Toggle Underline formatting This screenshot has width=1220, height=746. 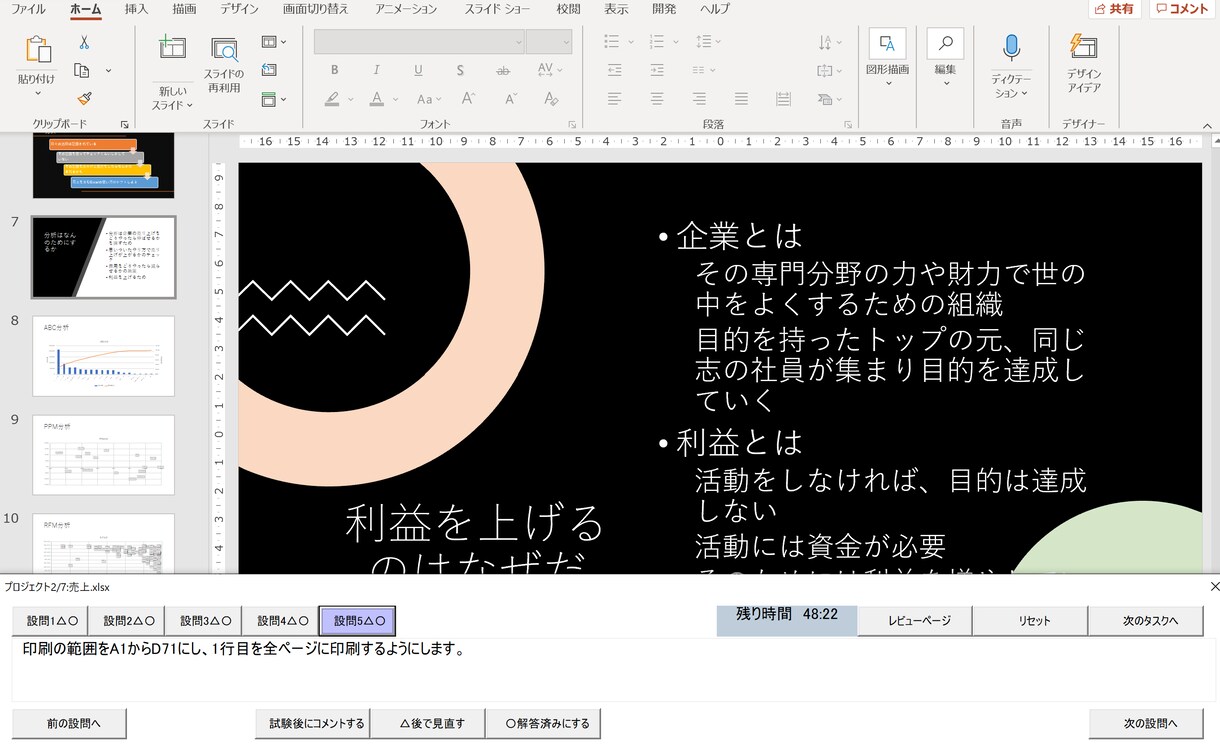418,70
